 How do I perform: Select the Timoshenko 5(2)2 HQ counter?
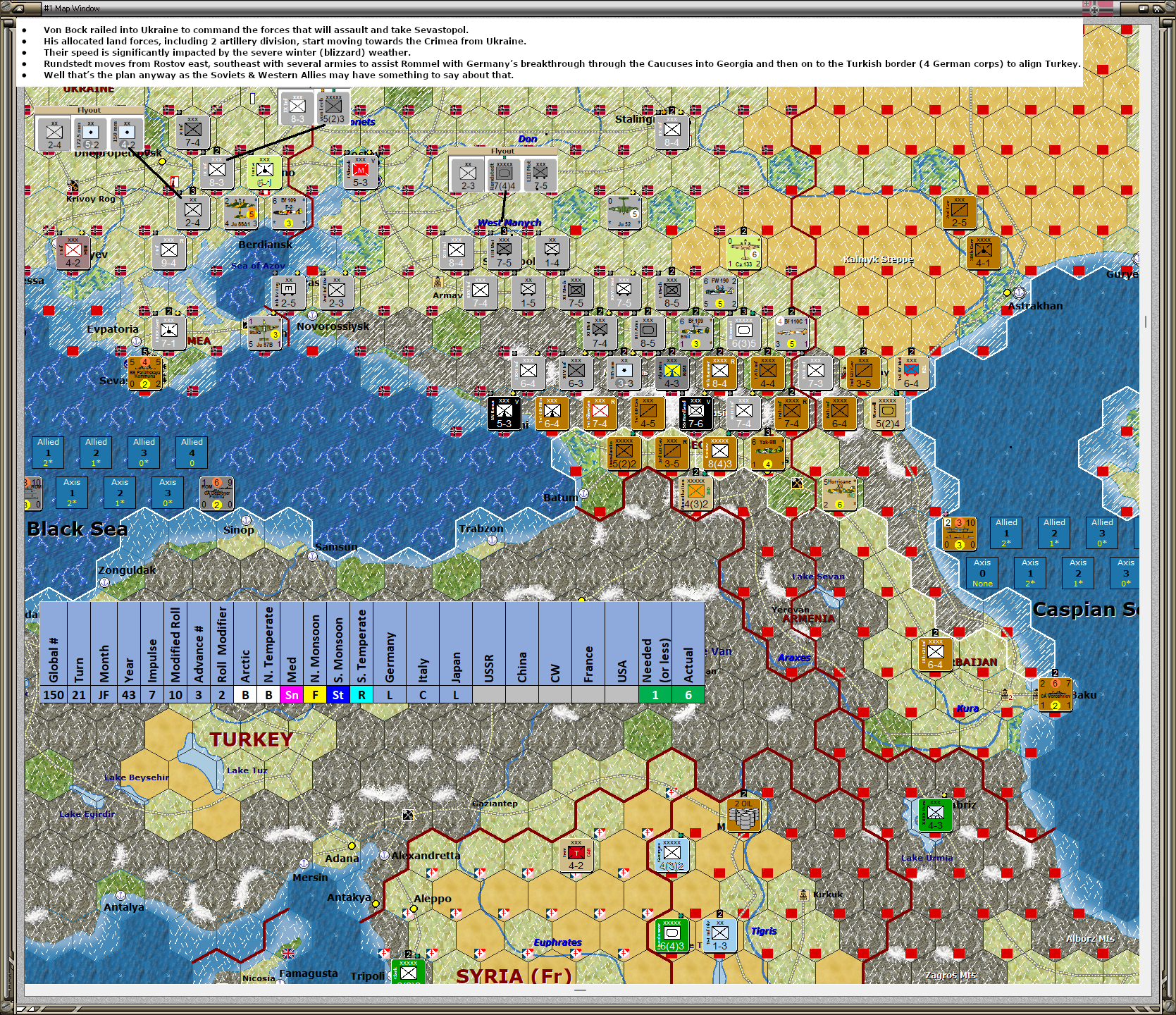[624, 453]
